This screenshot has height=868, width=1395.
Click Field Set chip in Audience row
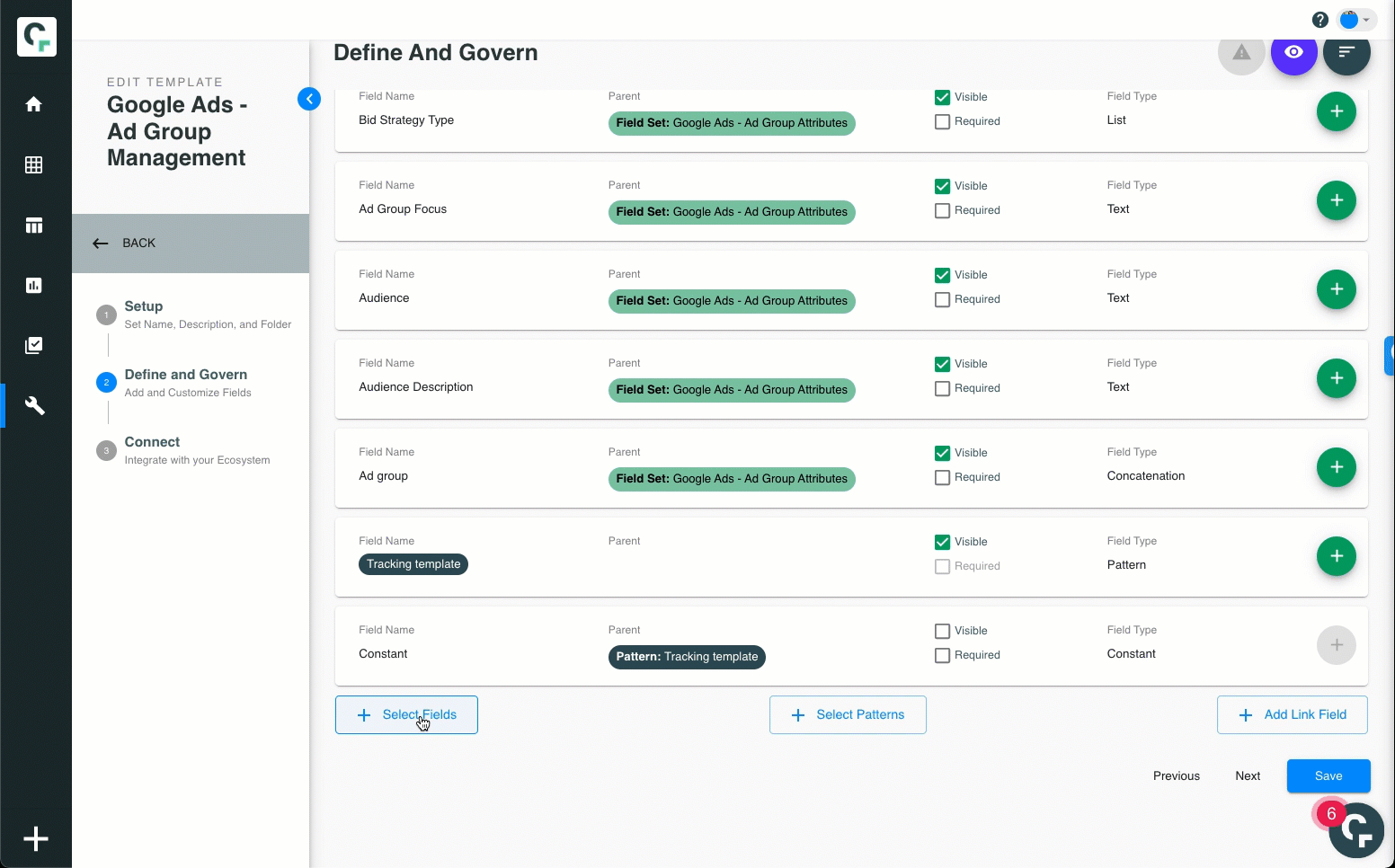[x=732, y=301]
